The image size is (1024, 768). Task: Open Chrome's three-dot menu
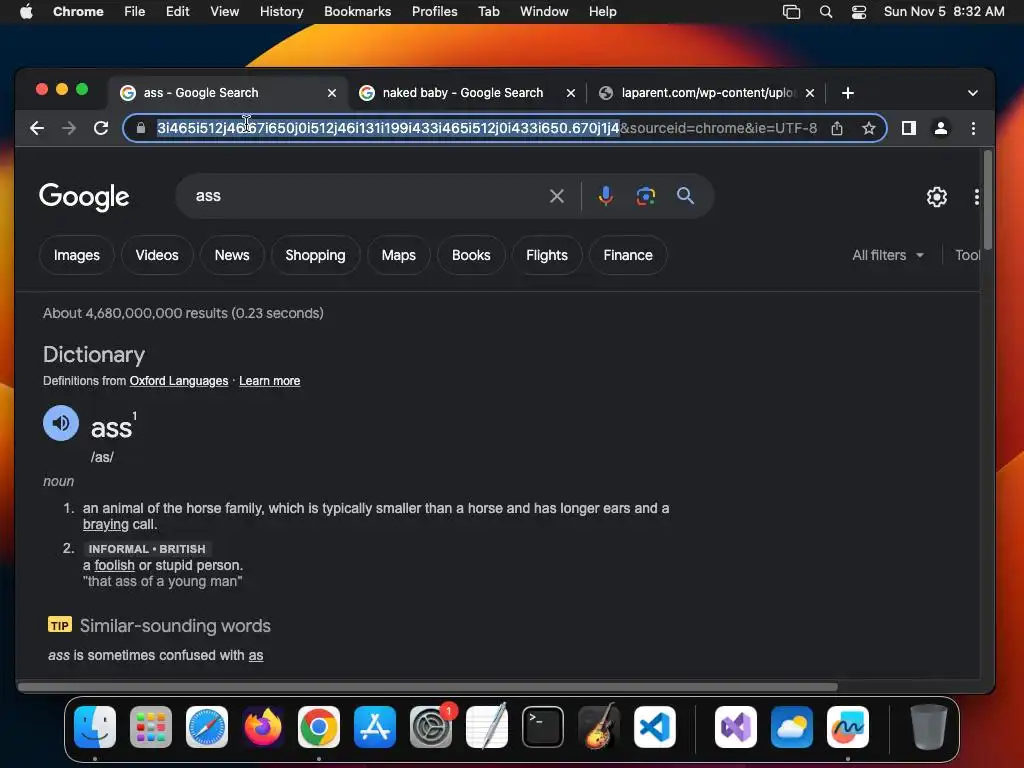[973, 128]
